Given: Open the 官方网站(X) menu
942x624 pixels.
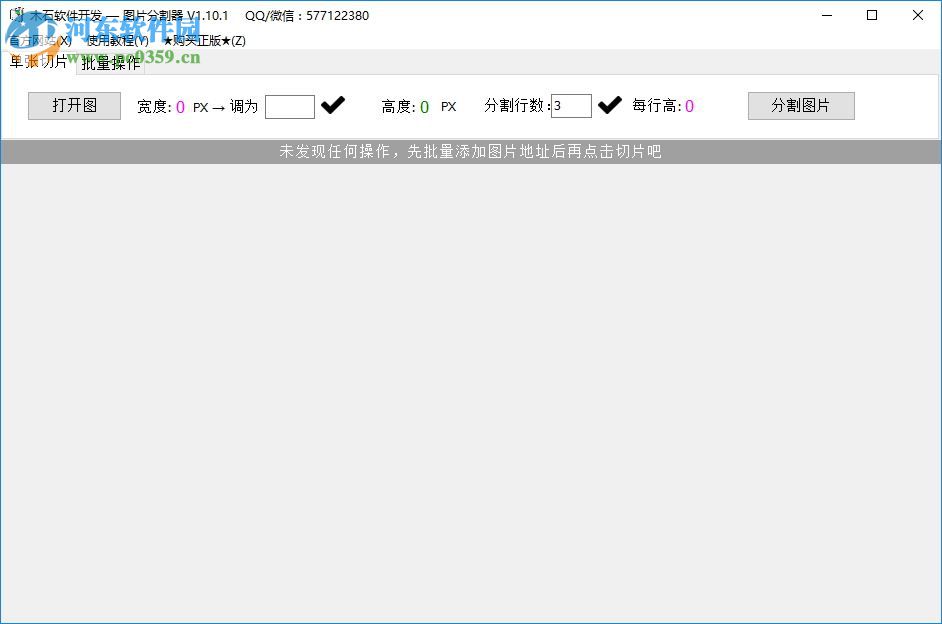Looking at the screenshot, I should pyautogui.click(x=38, y=40).
